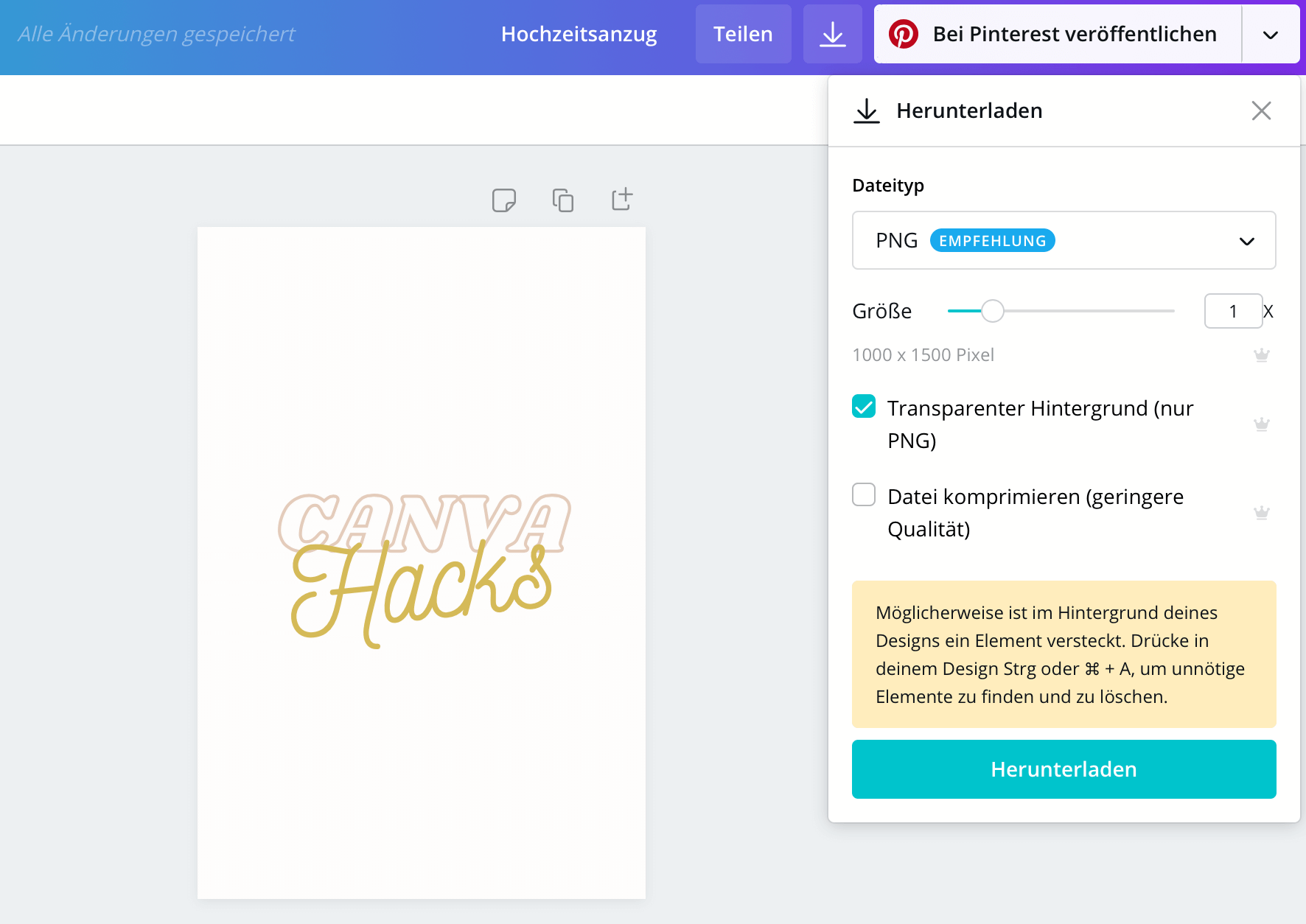
Task: Expand the Pinterest publish options chevron
Action: [x=1270, y=35]
